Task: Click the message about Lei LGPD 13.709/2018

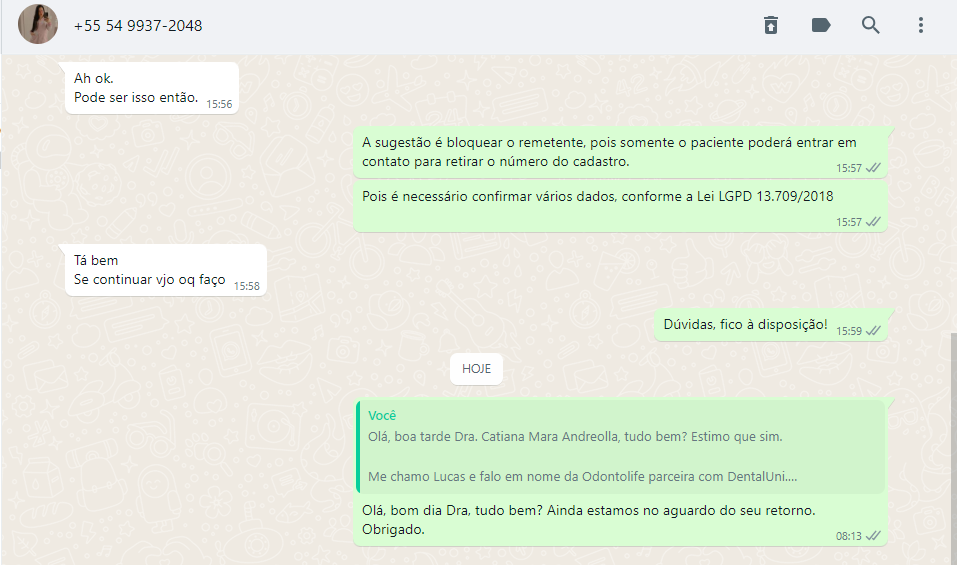Action: (x=620, y=207)
